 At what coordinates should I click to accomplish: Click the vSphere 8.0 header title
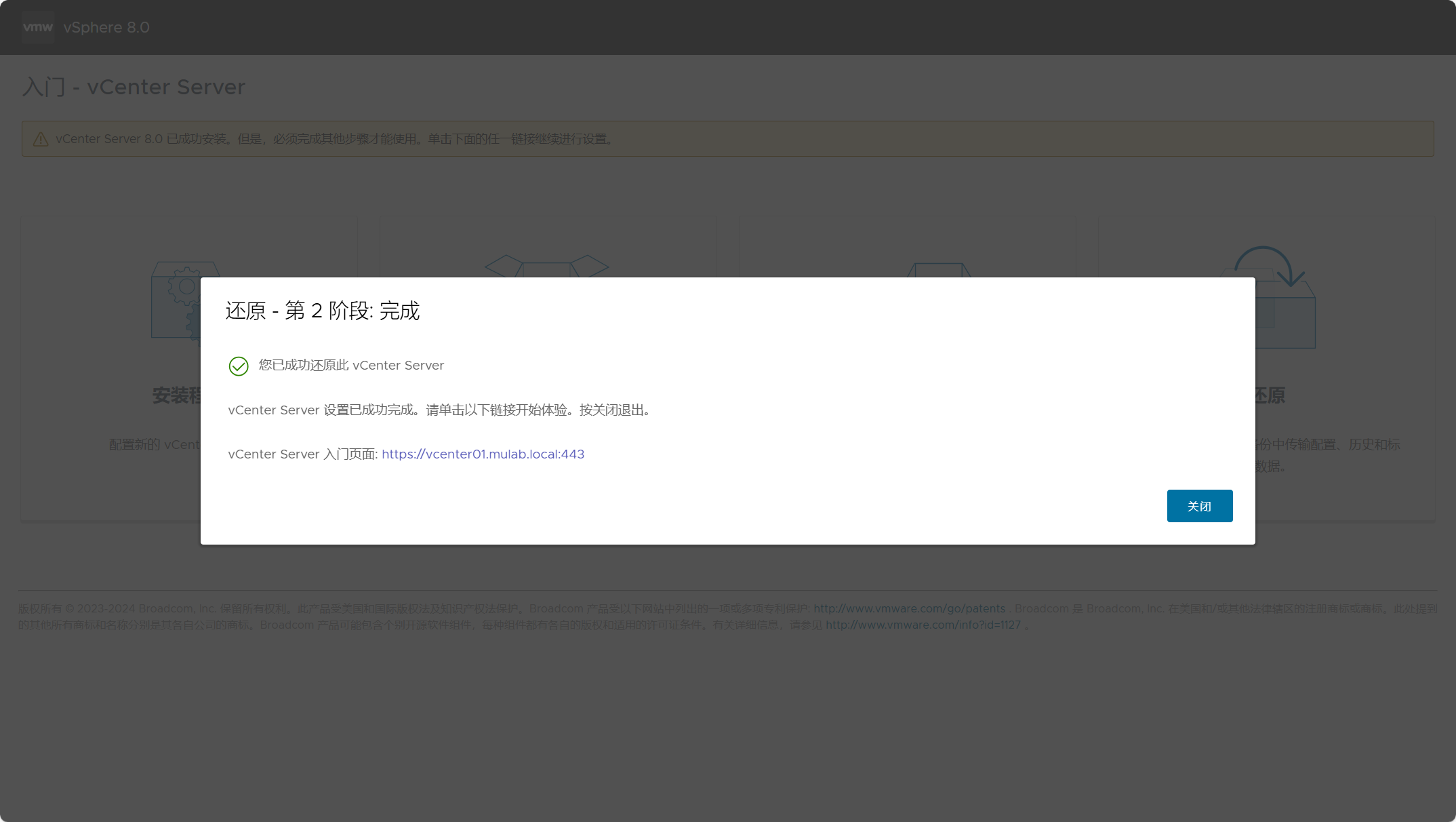(106, 28)
